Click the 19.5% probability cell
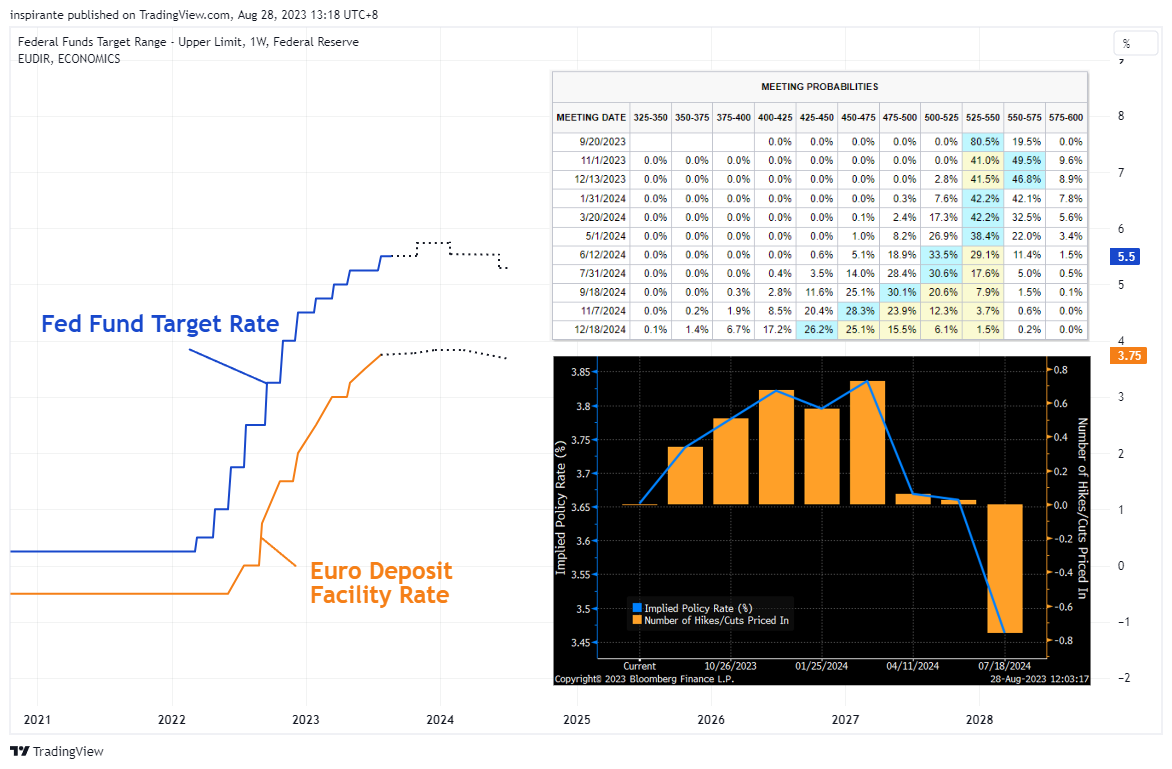The width and height of the screenshot is (1172, 769). (x=1026, y=141)
